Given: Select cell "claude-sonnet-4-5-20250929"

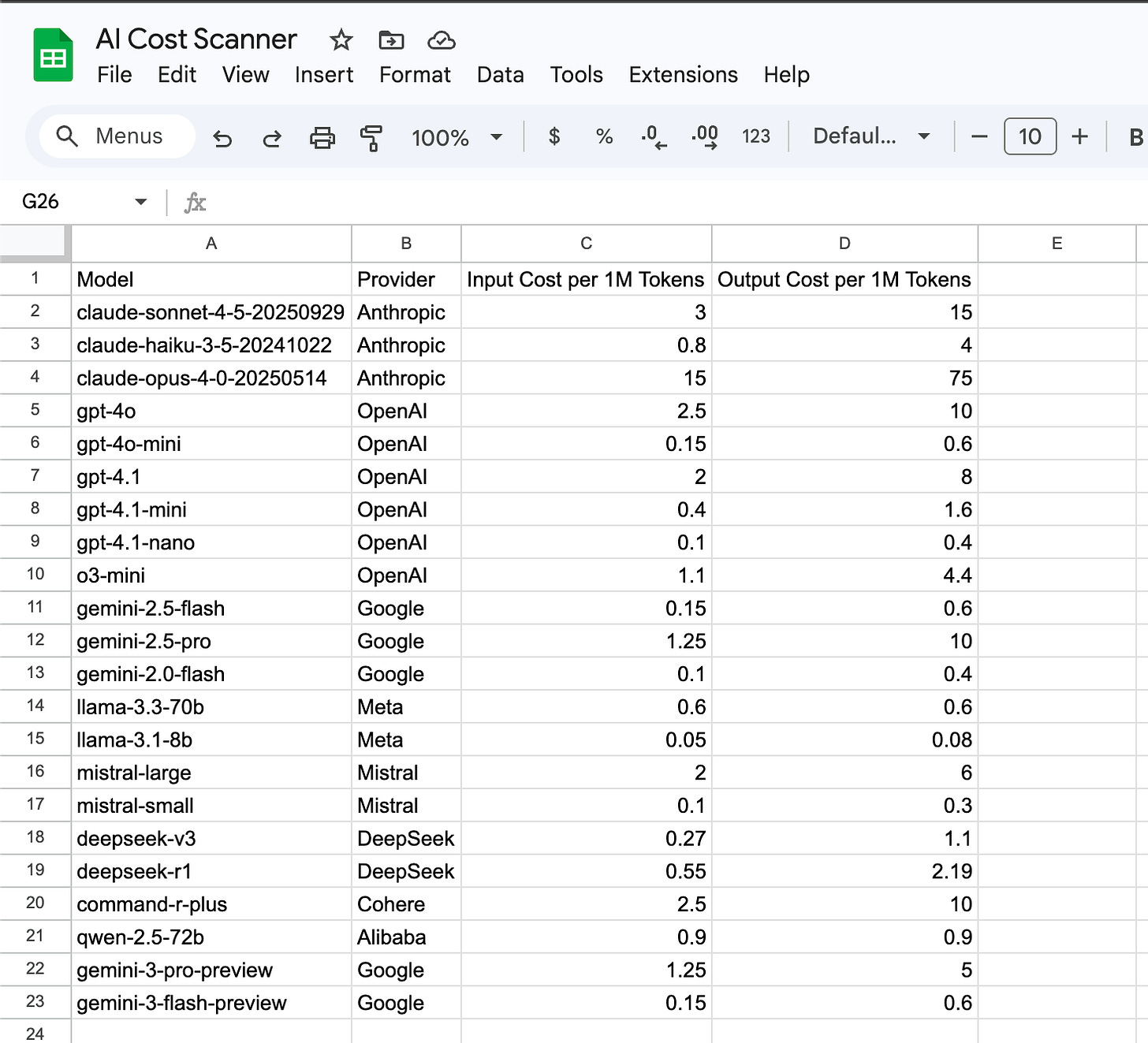Looking at the screenshot, I should tap(211, 312).
